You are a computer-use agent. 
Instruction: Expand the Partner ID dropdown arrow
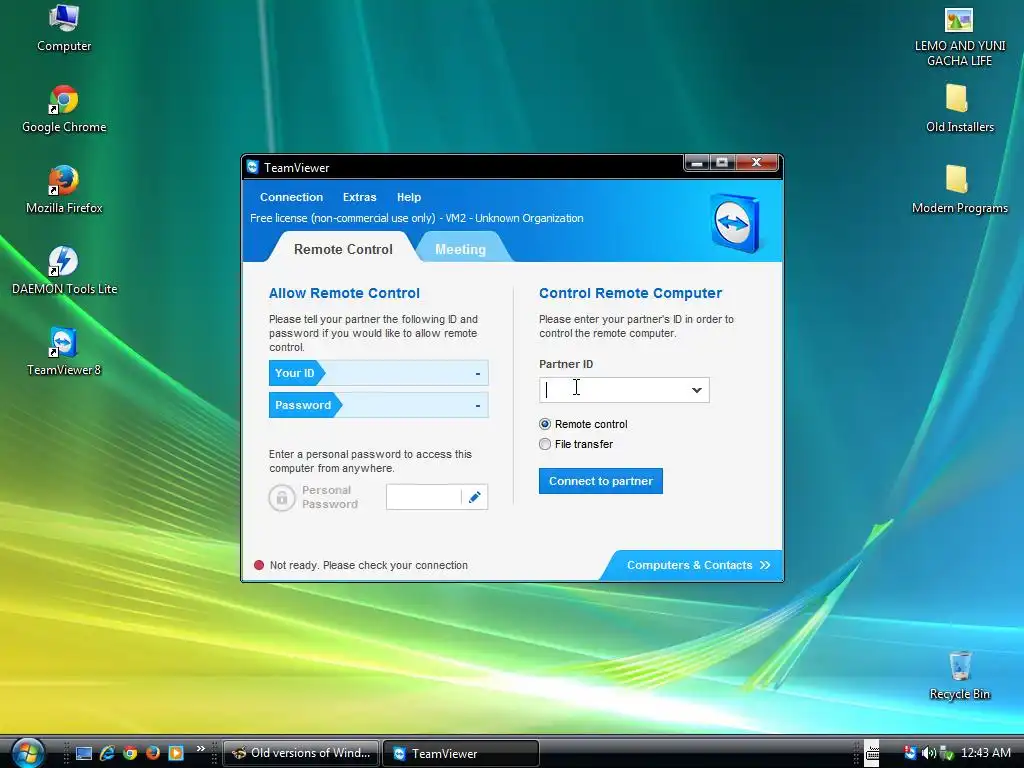pyautogui.click(x=696, y=390)
